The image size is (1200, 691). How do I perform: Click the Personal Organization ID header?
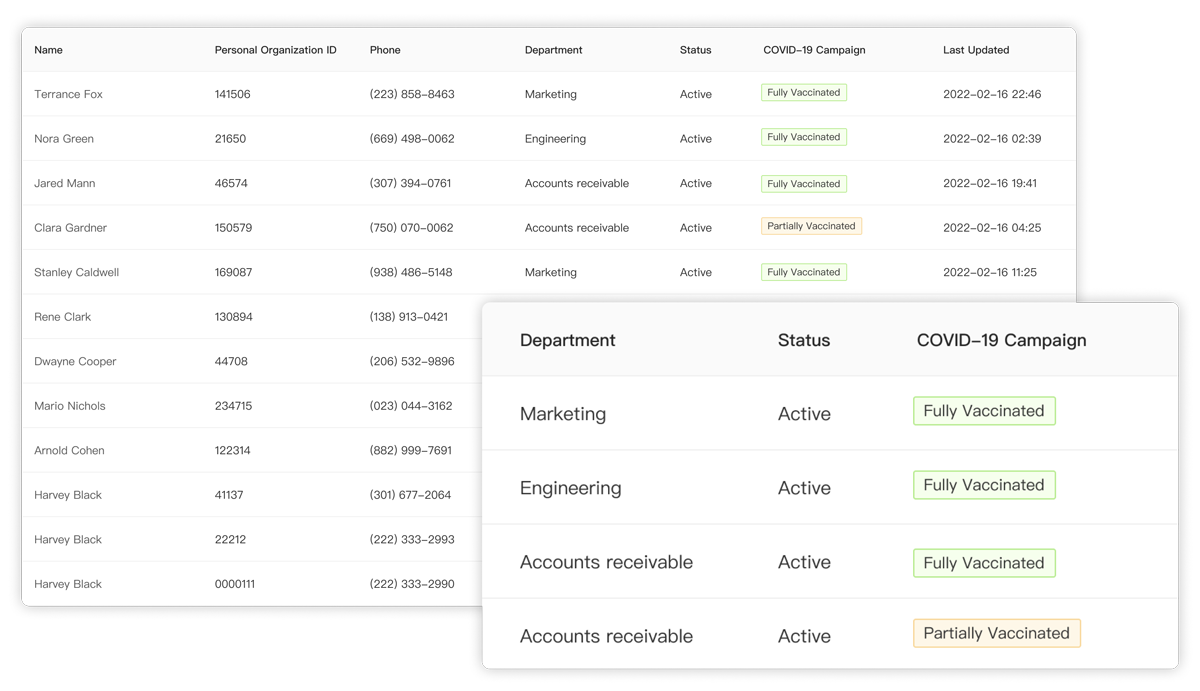[x=274, y=50]
